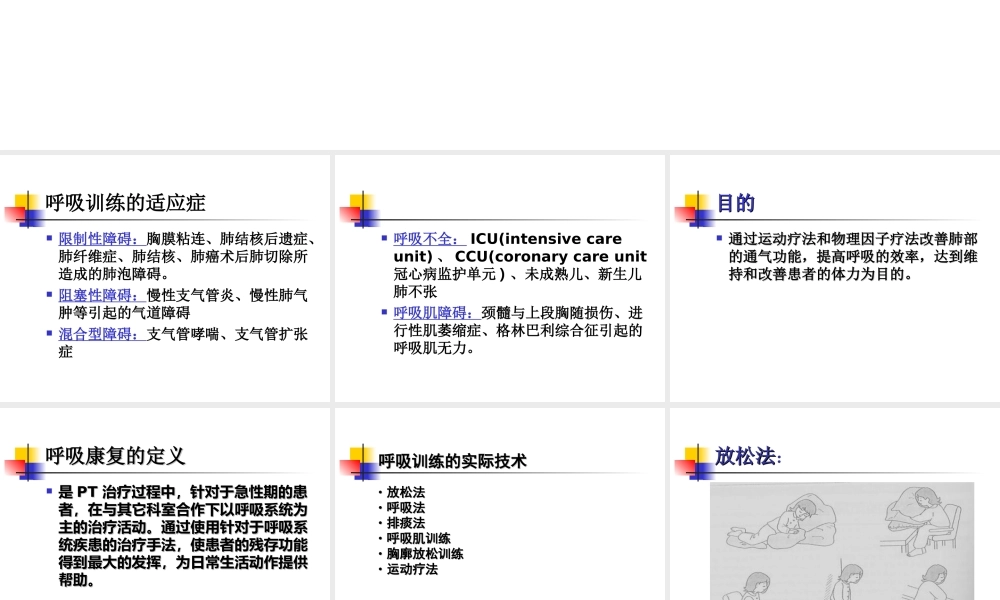This screenshot has height=600, width=1000.
Task: Select the bullet marker before "阻塞性障碍"
Action: coord(49,296)
